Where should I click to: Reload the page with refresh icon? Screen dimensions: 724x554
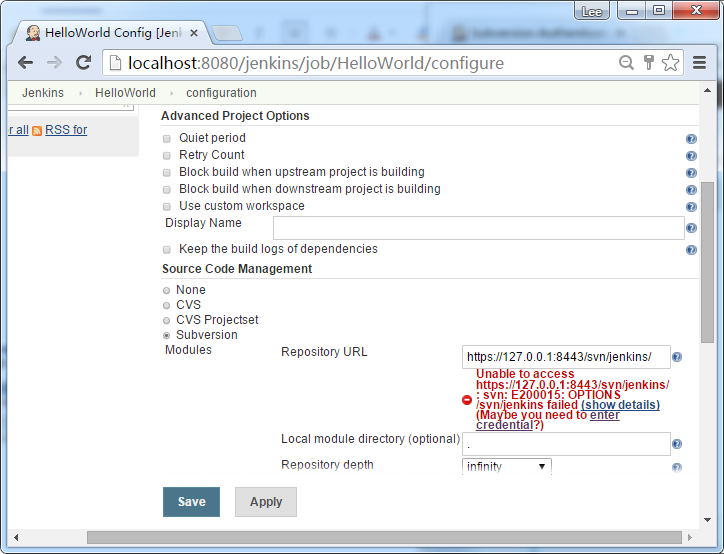click(84, 63)
